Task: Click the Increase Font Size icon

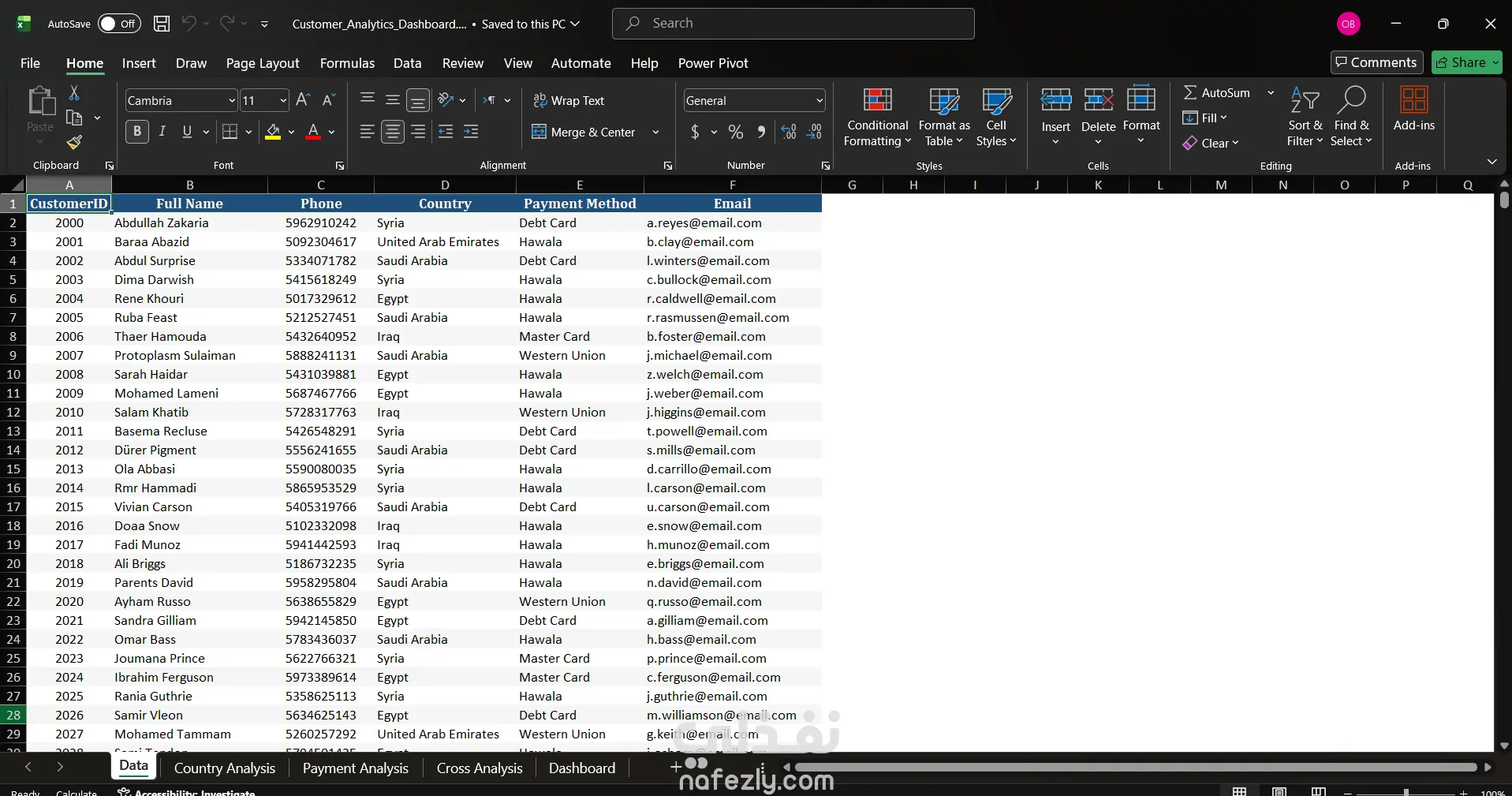Action: 303,100
